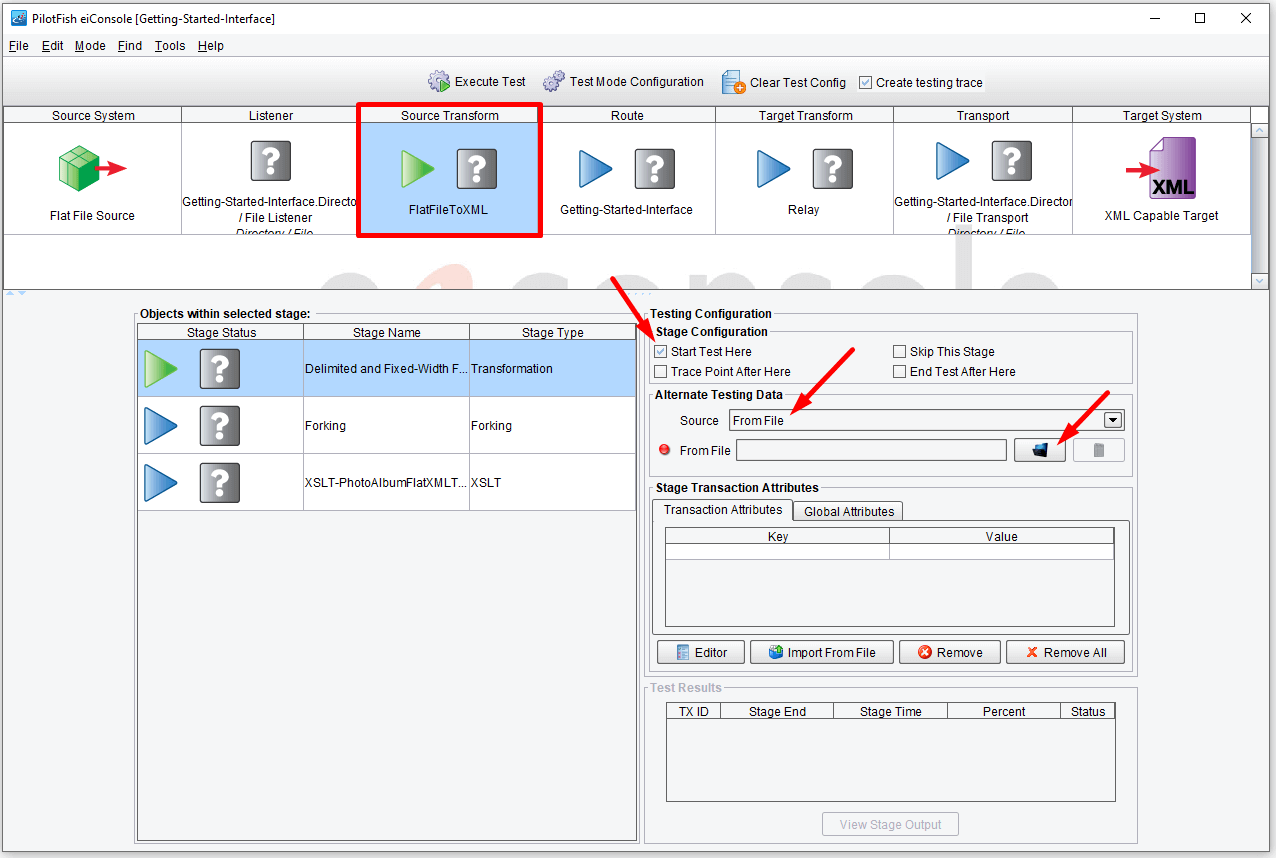Click blue play arrow in XSLT row
Image resolution: width=1276 pixels, height=858 pixels.
coord(161,483)
